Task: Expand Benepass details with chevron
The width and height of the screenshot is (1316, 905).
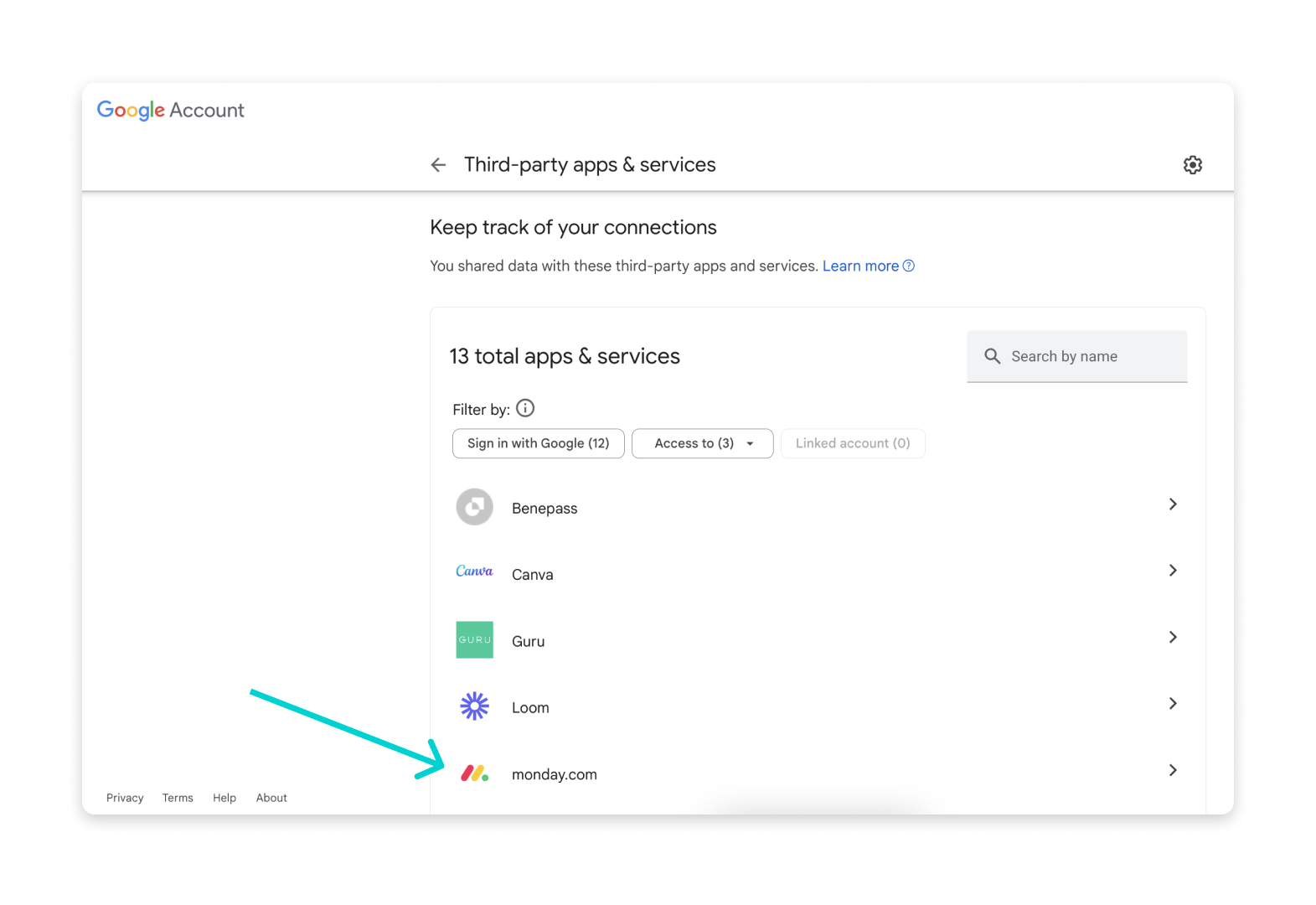Action: pyautogui.click(x=1173, y=504)
